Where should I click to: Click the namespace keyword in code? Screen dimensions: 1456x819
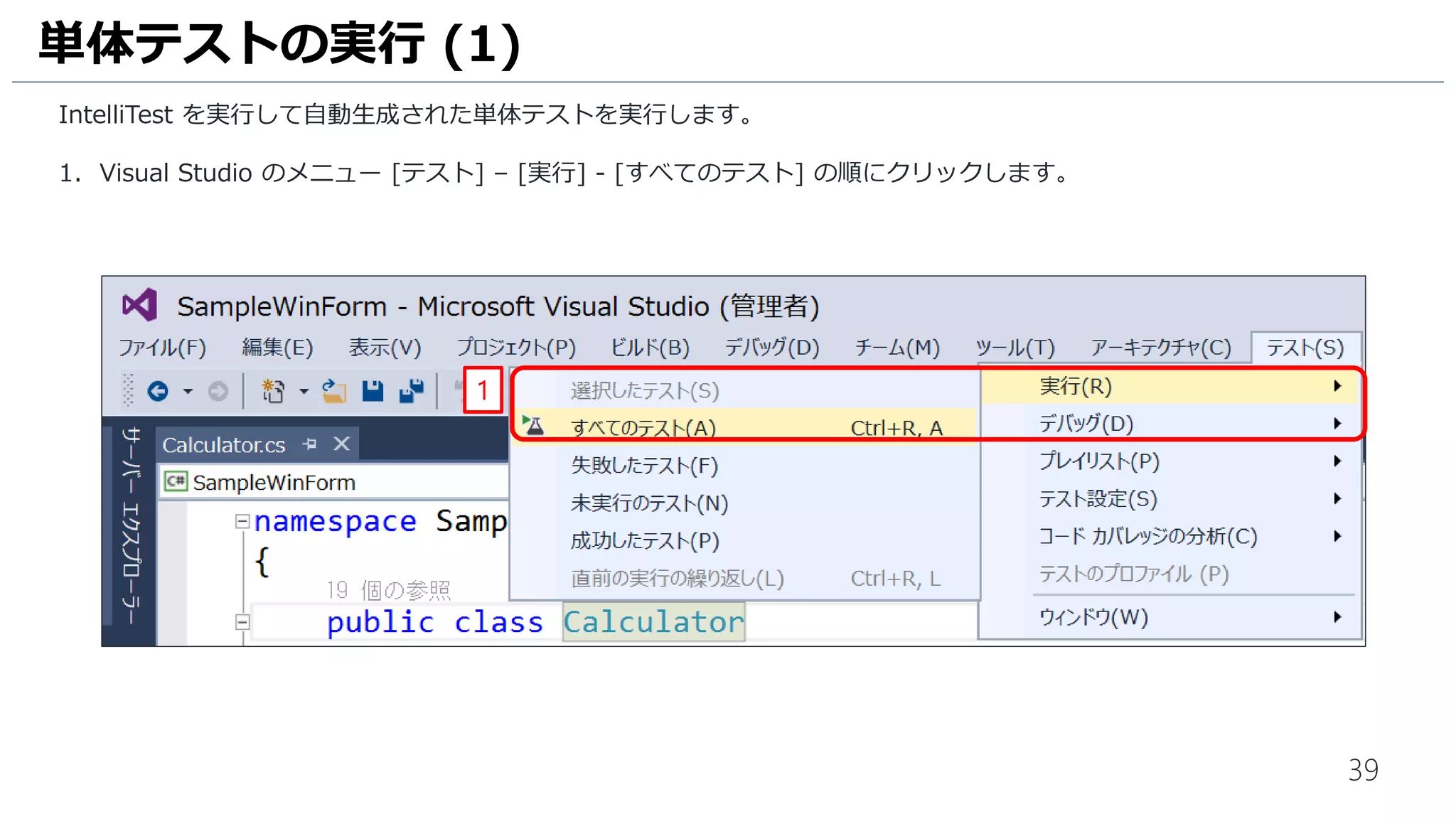point(335,522)
